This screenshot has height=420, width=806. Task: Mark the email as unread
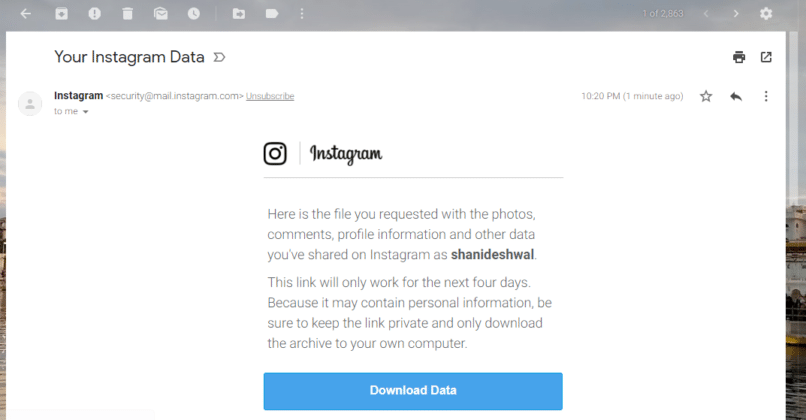click(160, 14)
